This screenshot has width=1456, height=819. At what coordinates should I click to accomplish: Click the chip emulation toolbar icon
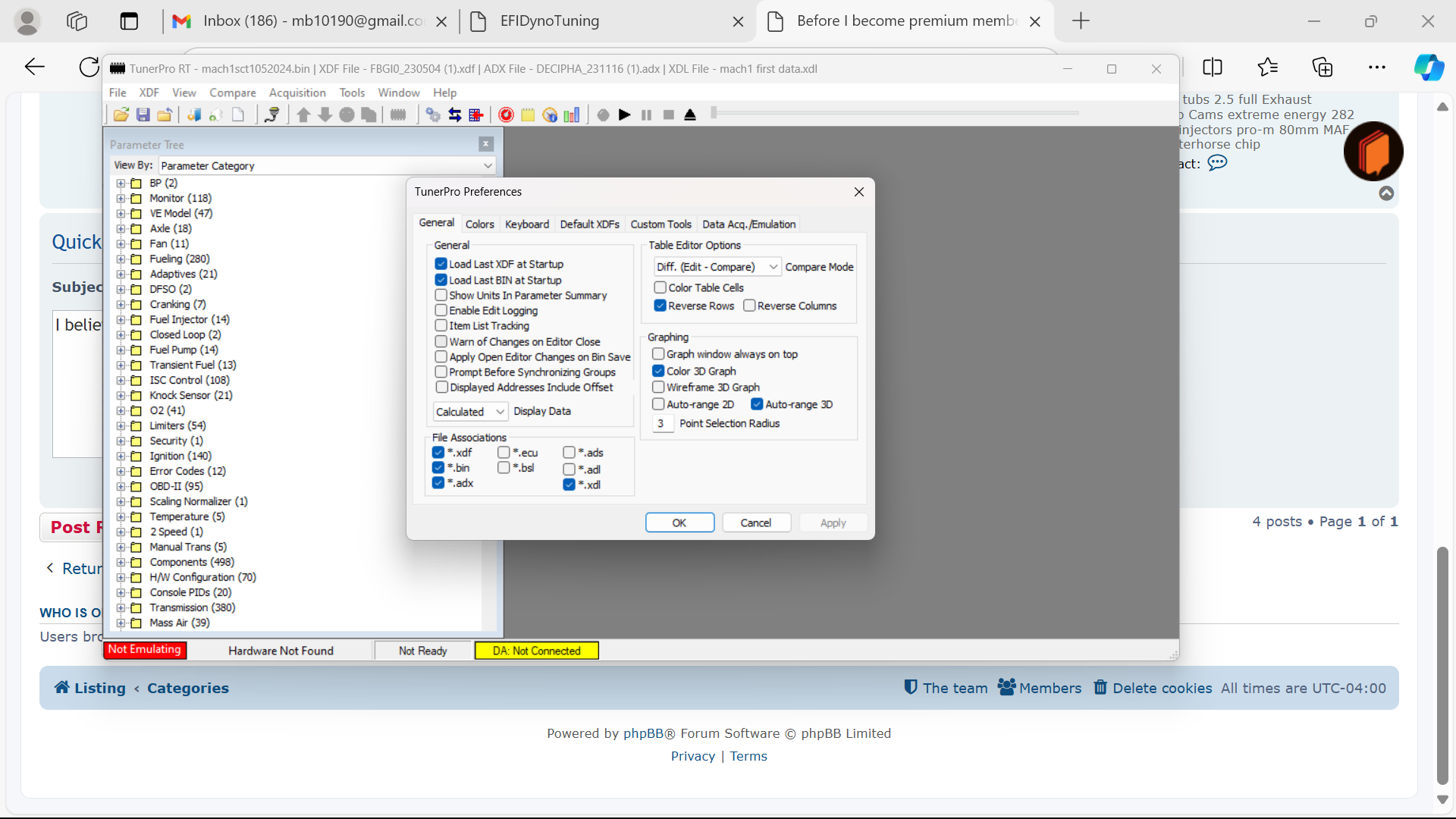click(398, 115)
